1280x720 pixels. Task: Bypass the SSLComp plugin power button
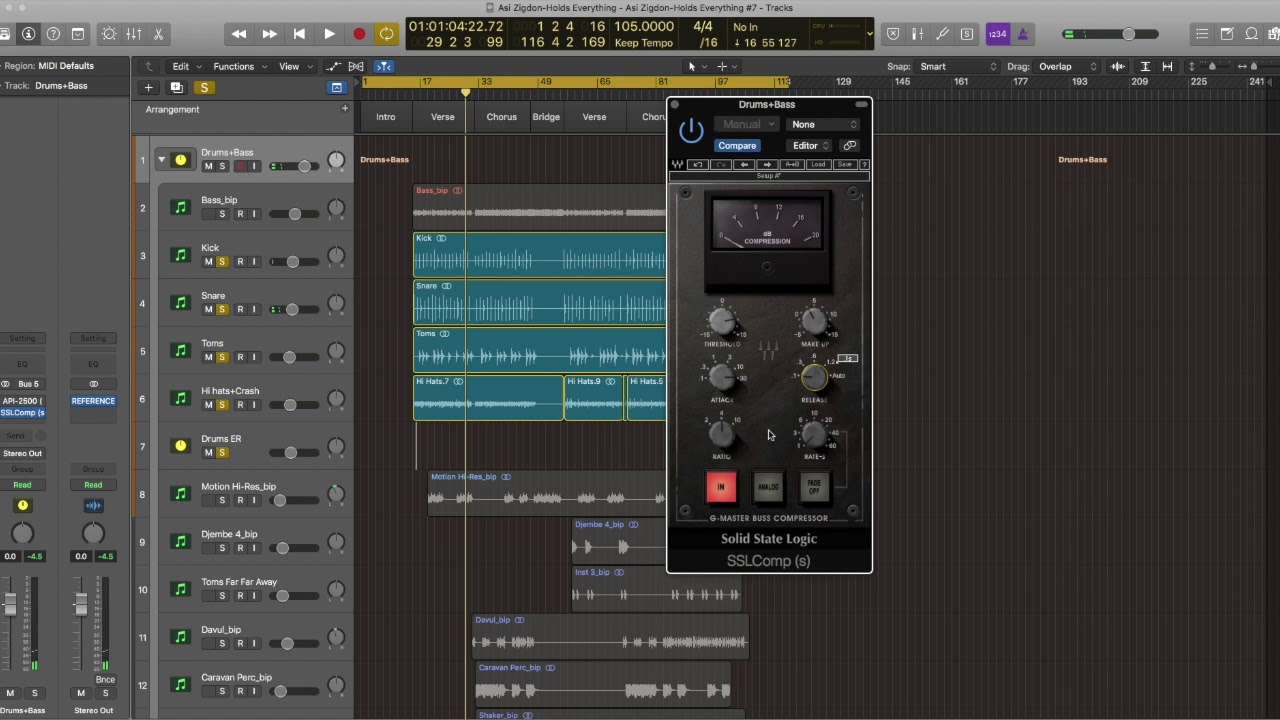coord(691,131)
